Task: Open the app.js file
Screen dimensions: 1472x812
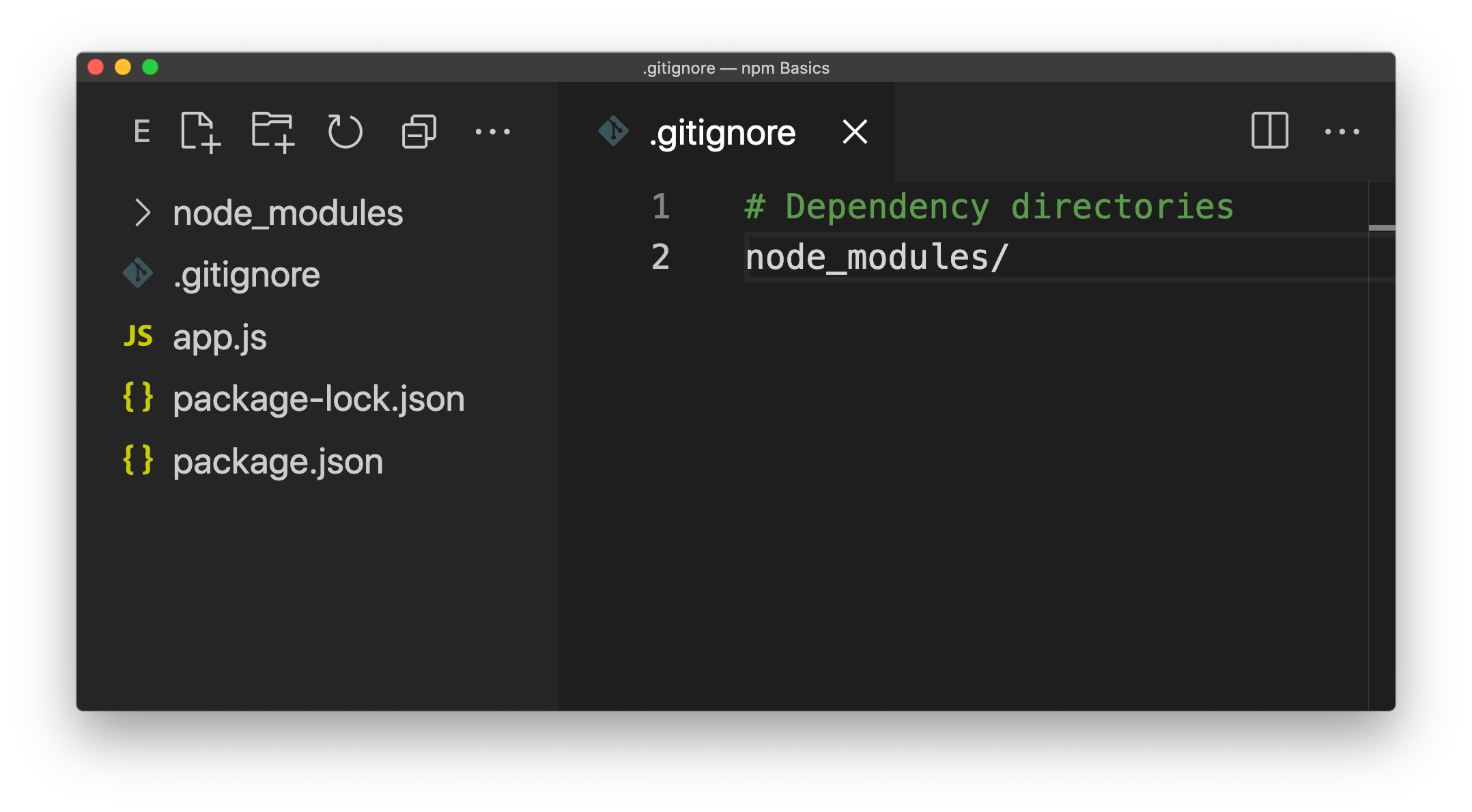Action: [220, 336]
